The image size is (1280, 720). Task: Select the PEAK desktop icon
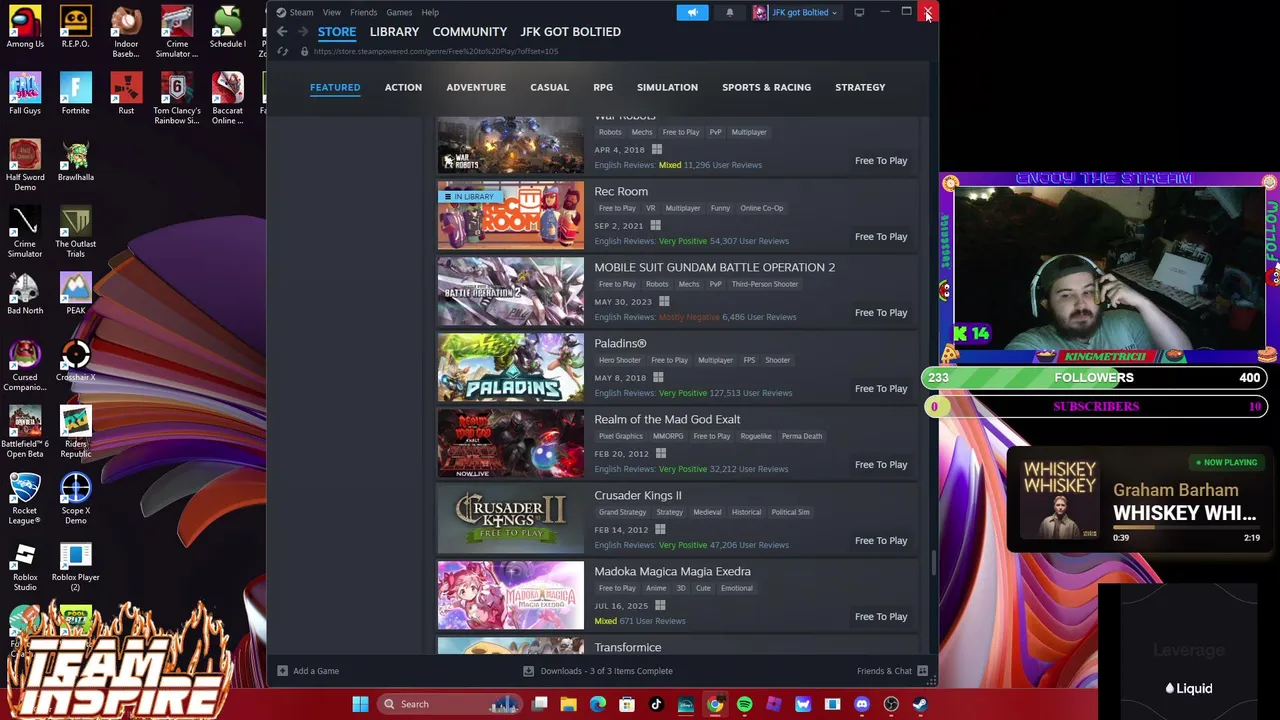[x=75, y=294]
